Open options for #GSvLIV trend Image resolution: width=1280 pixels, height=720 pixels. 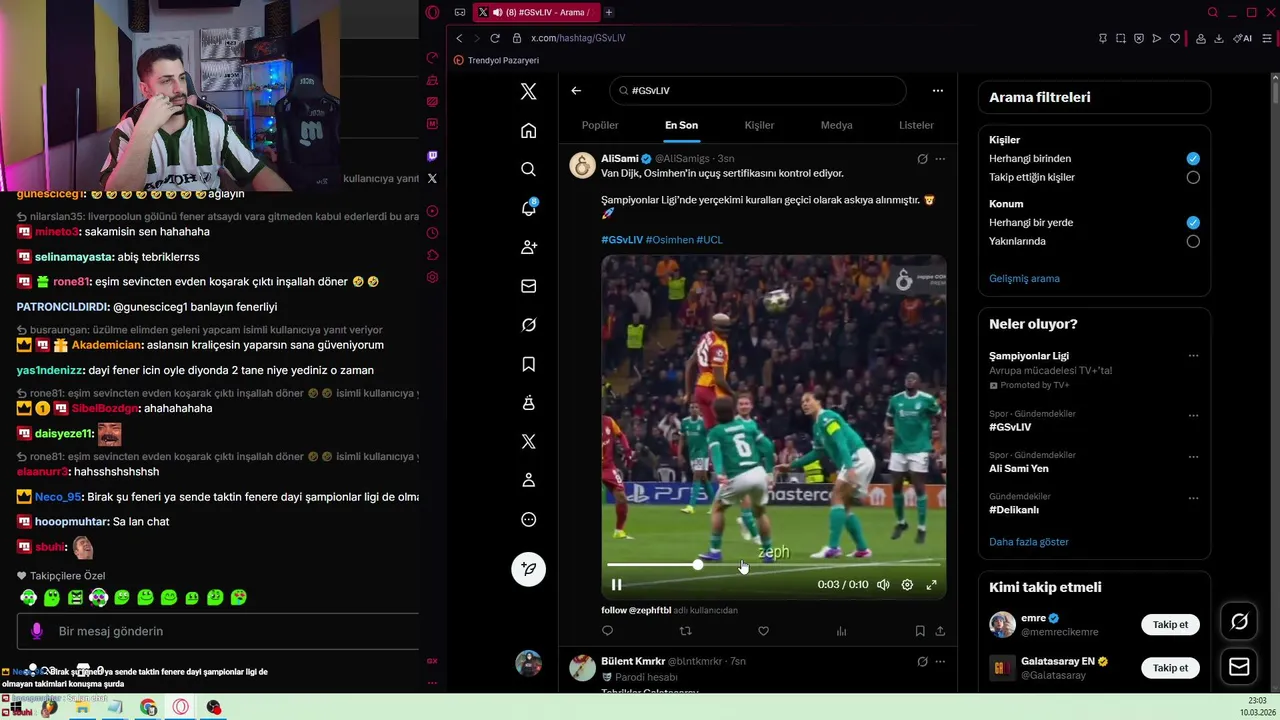[x=1193, y=415]
